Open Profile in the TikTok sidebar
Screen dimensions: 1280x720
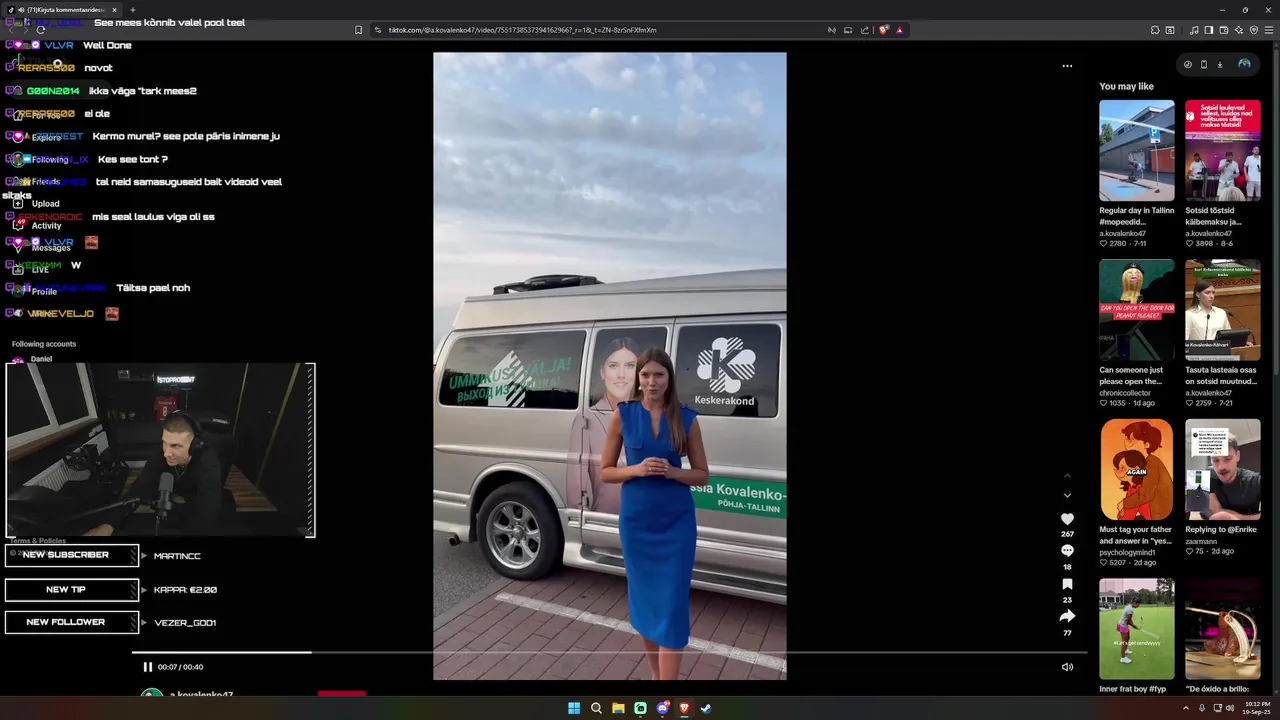pyautogui.click(x=44, y=291)
